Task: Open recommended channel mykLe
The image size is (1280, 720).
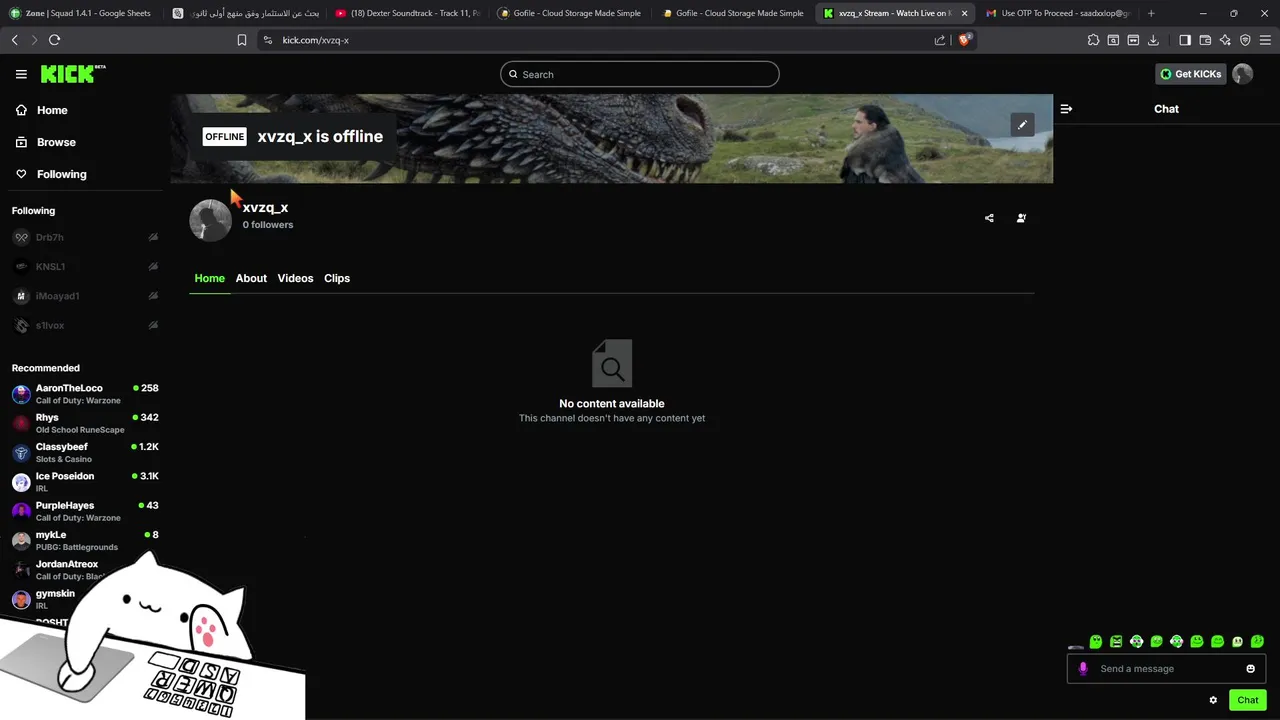Action: [84, 541]
